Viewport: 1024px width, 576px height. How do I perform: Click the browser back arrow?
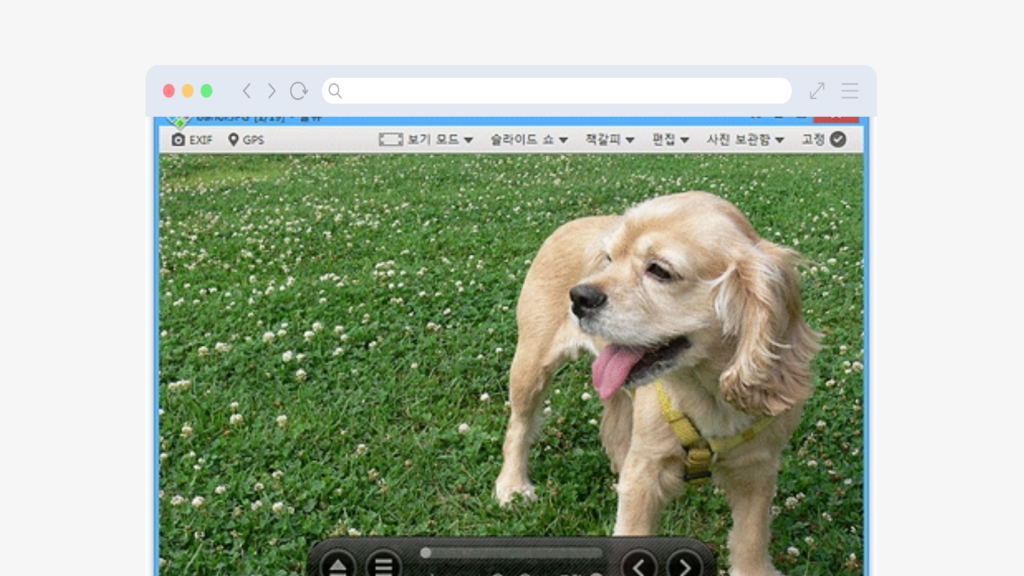tap(247, 91)
